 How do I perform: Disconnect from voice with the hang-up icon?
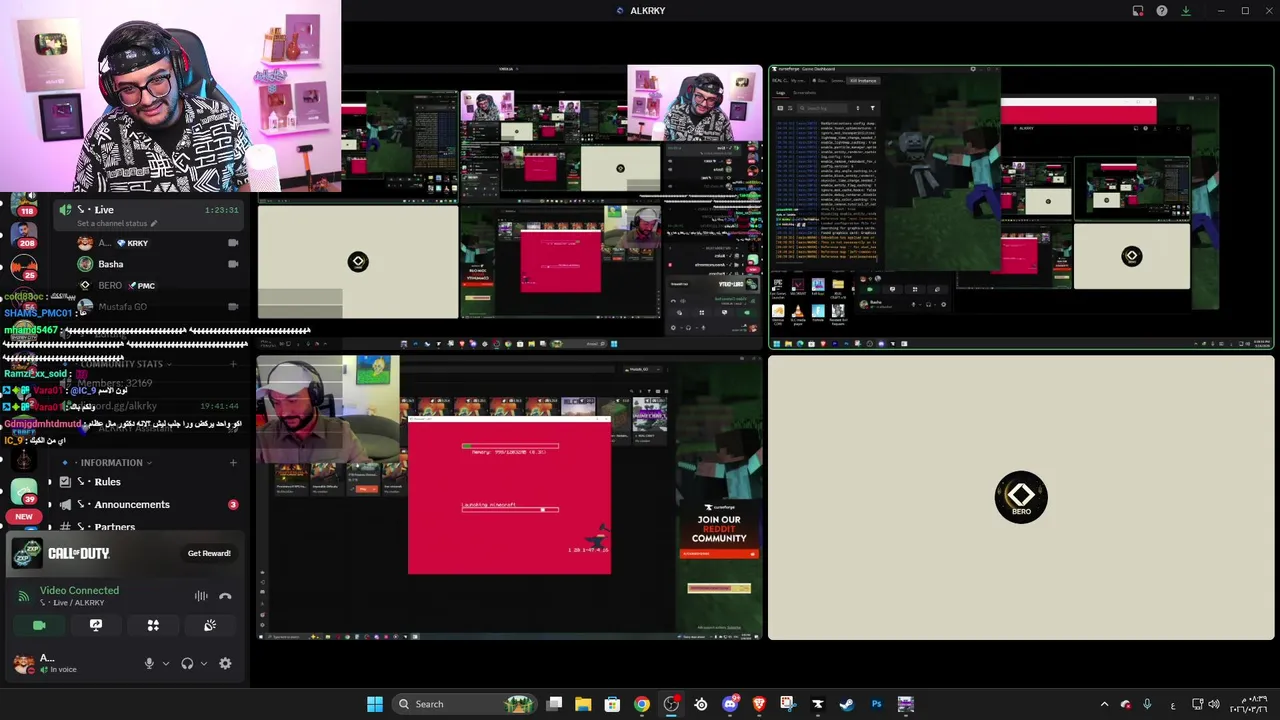click(225, 596)
